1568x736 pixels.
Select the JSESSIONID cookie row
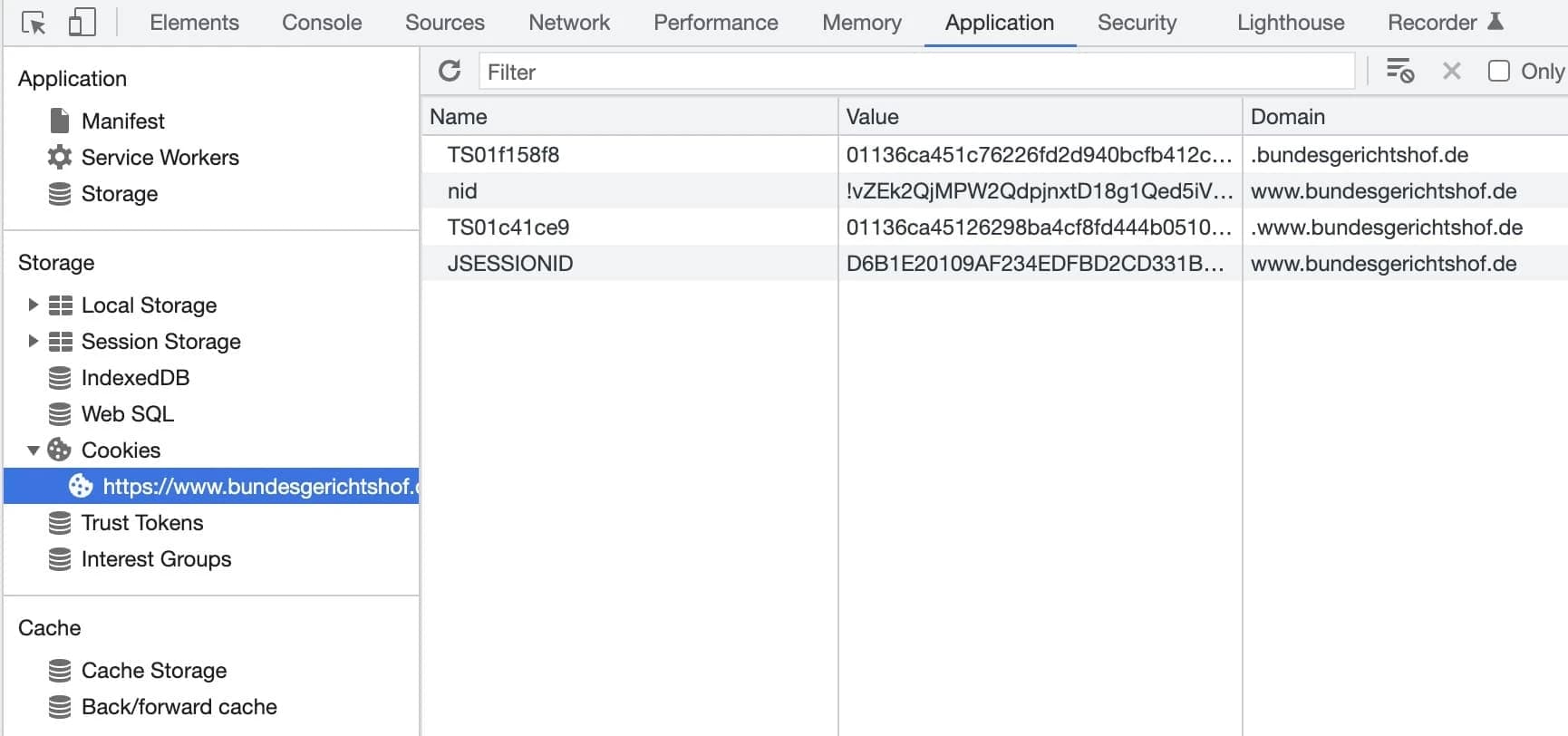pyautogui.click(x=510, y=264)
